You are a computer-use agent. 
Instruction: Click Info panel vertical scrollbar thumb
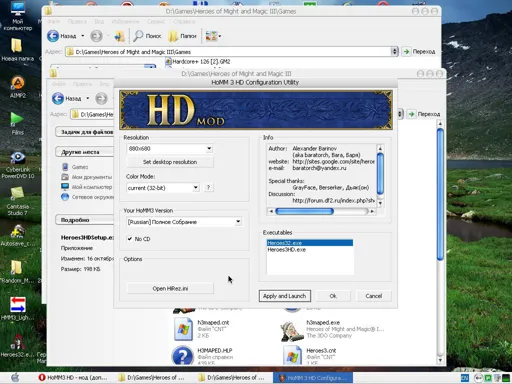[380, 173]
